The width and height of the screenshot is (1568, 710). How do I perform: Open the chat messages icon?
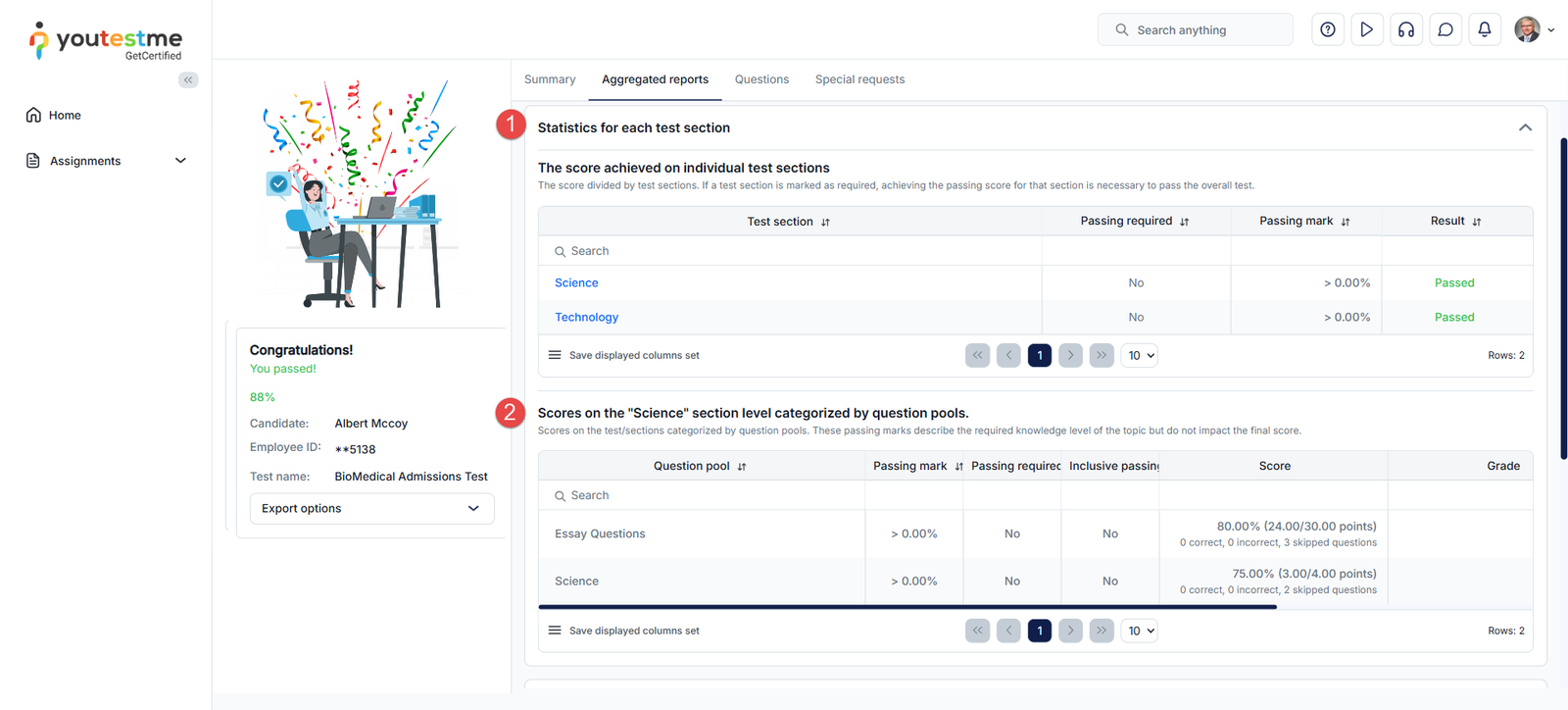pyautogui.click(x=1445, y=29)
